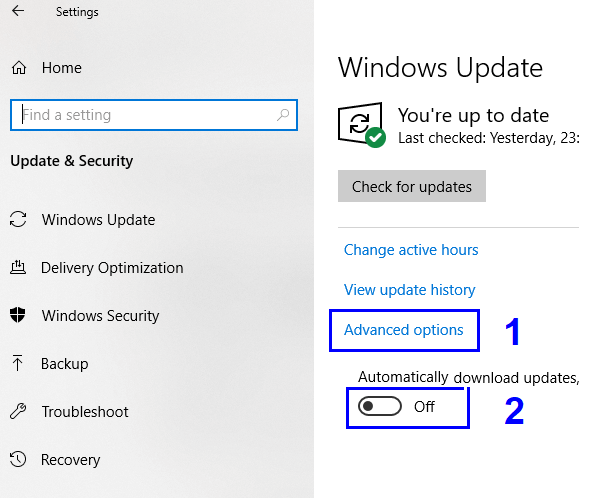
Task: Click the Windows Update sync arrows icon
Action: point(18,219)
